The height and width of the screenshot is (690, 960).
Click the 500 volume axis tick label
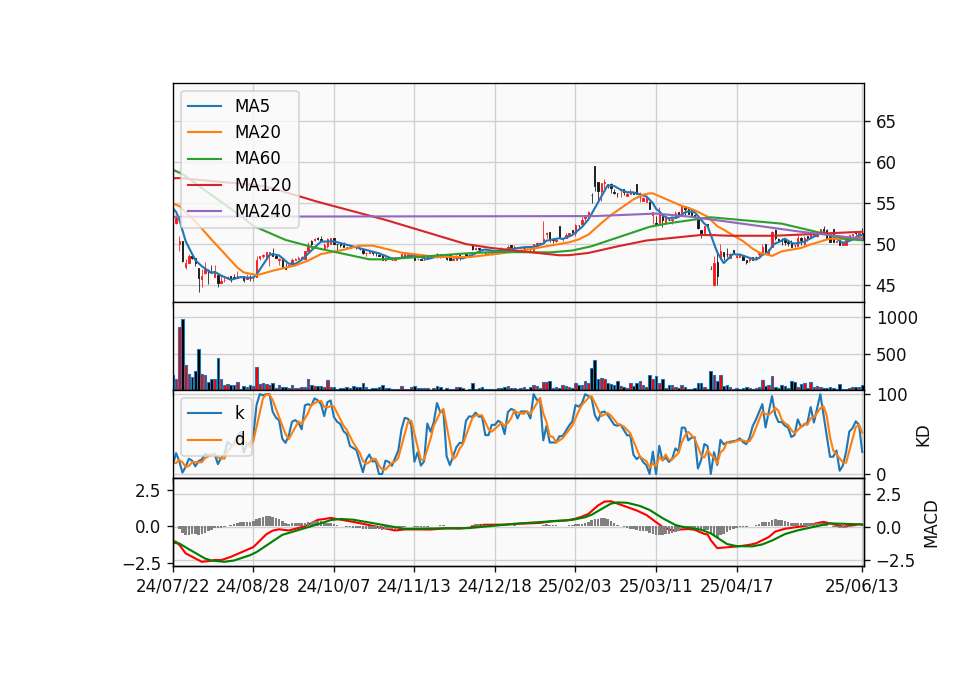(x=891, y=354)
